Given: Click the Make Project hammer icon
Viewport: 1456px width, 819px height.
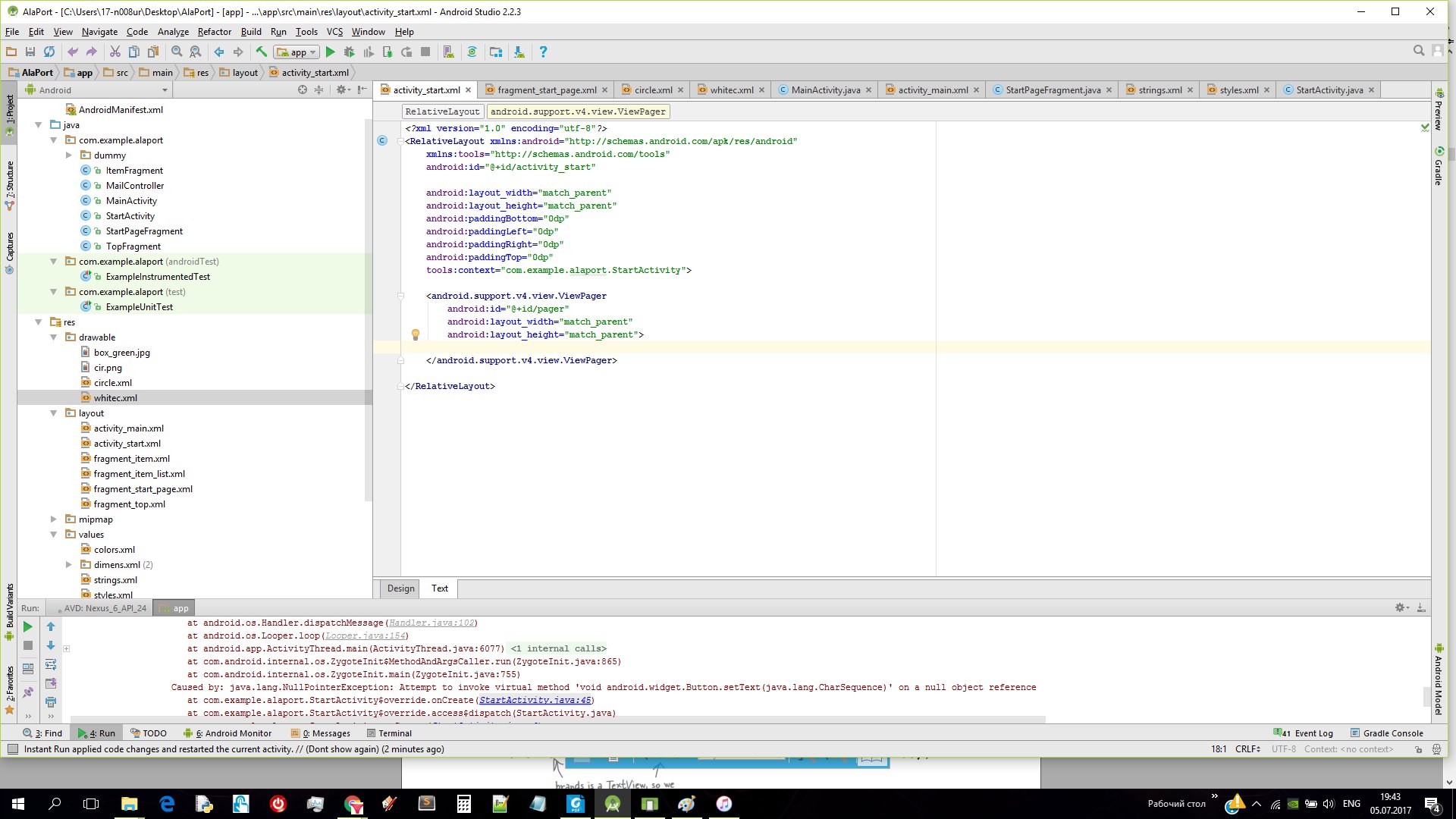Looking at the screenshot, I should click(x=262, y=52).
